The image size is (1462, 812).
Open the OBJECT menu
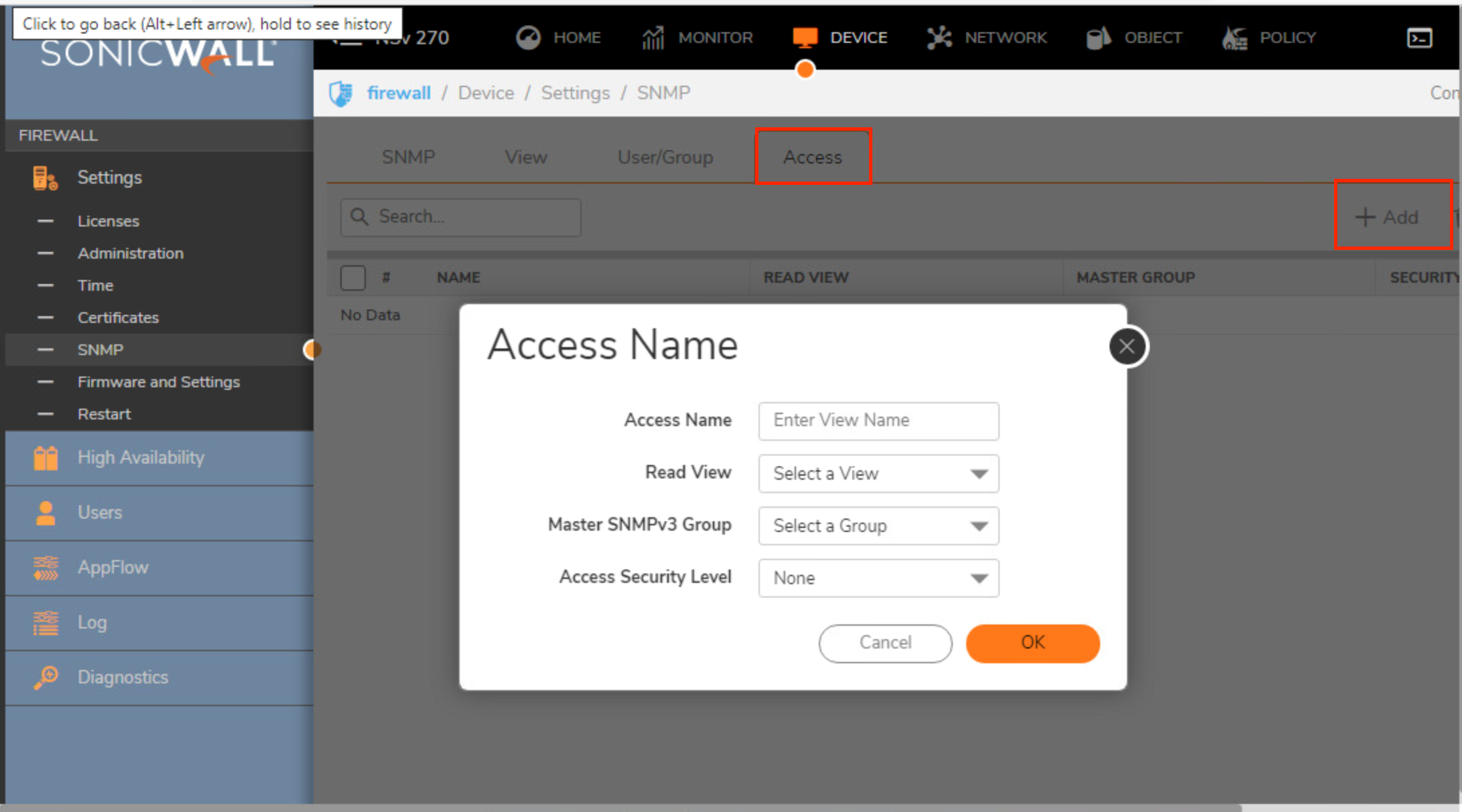pos(1152,38)
